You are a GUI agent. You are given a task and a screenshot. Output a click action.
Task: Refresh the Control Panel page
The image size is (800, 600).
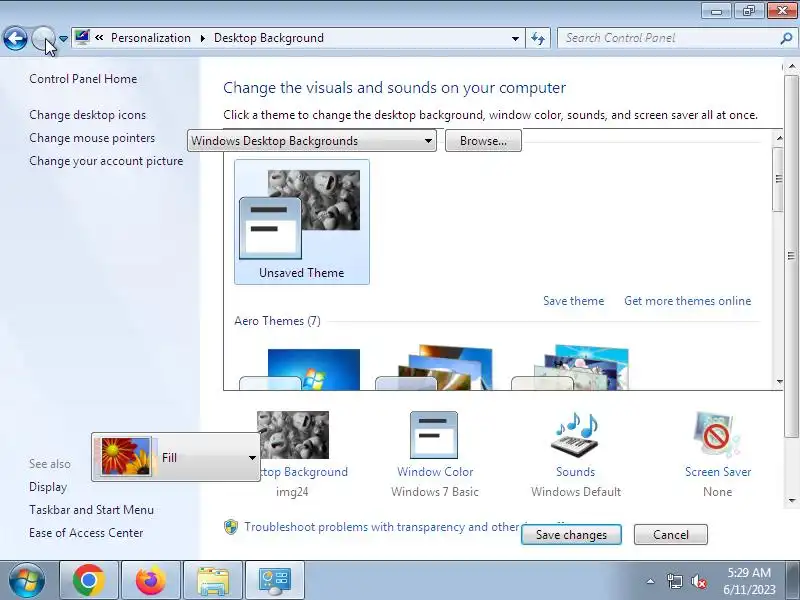pyautogui.click(x=538, y=38)
